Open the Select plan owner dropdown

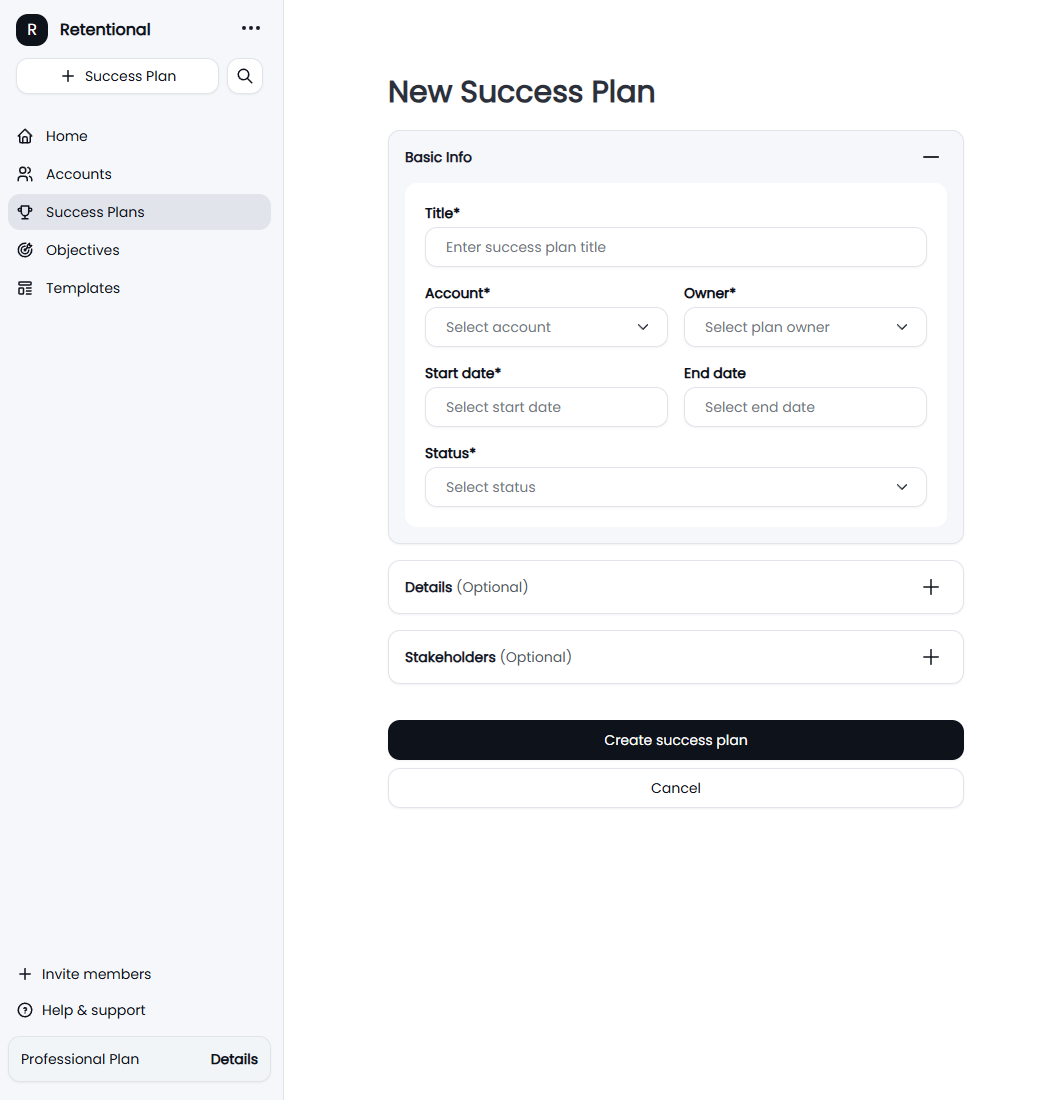805,327
